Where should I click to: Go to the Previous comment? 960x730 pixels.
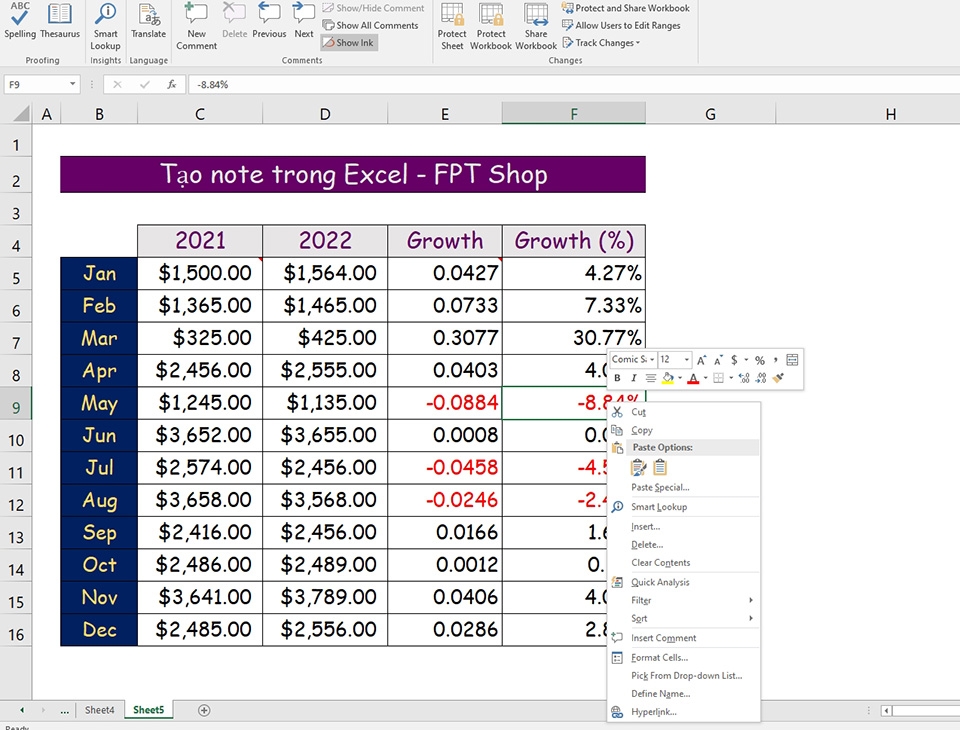click(269, 21)
